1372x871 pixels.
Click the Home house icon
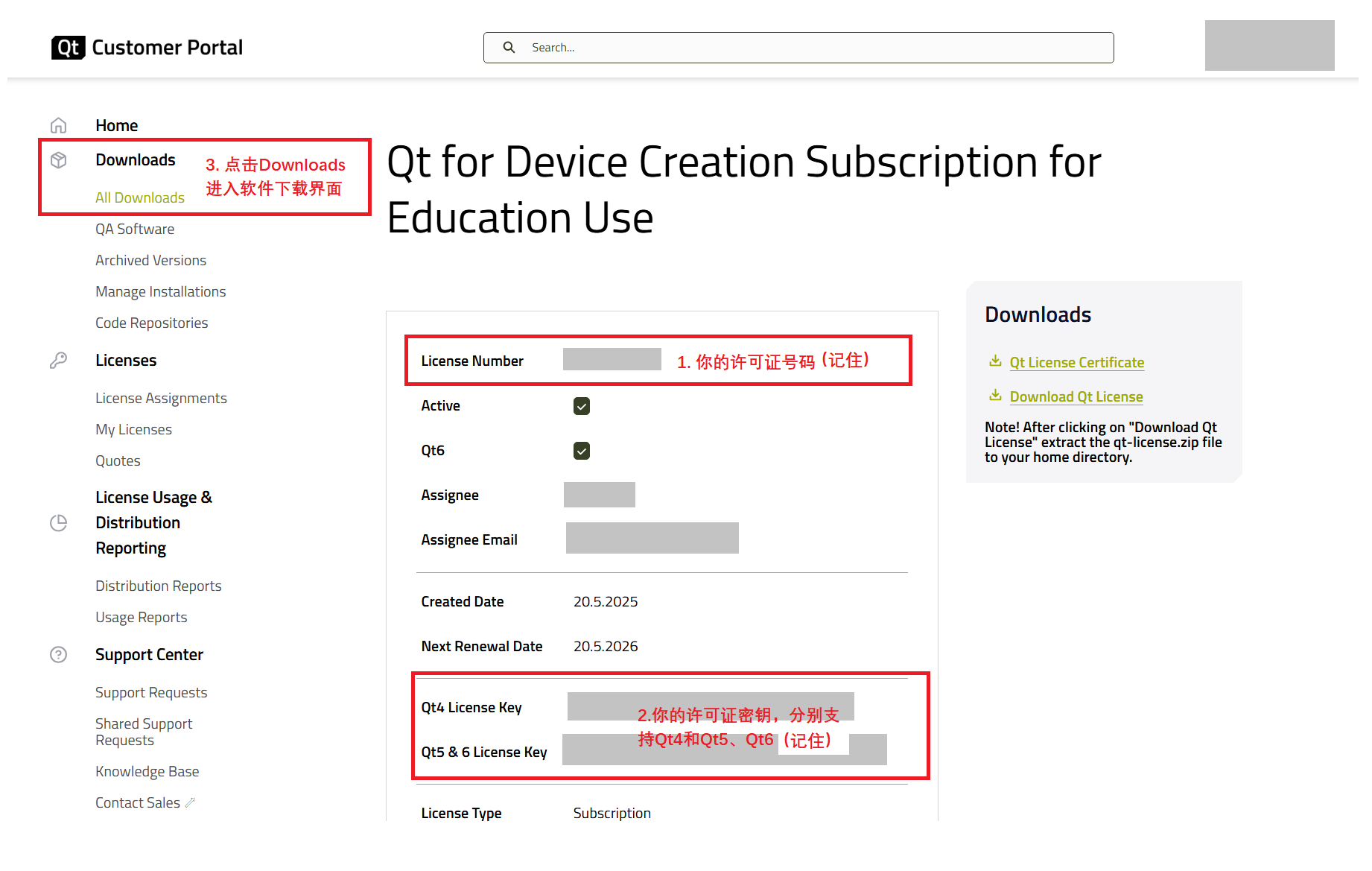[x=59, y=125]
